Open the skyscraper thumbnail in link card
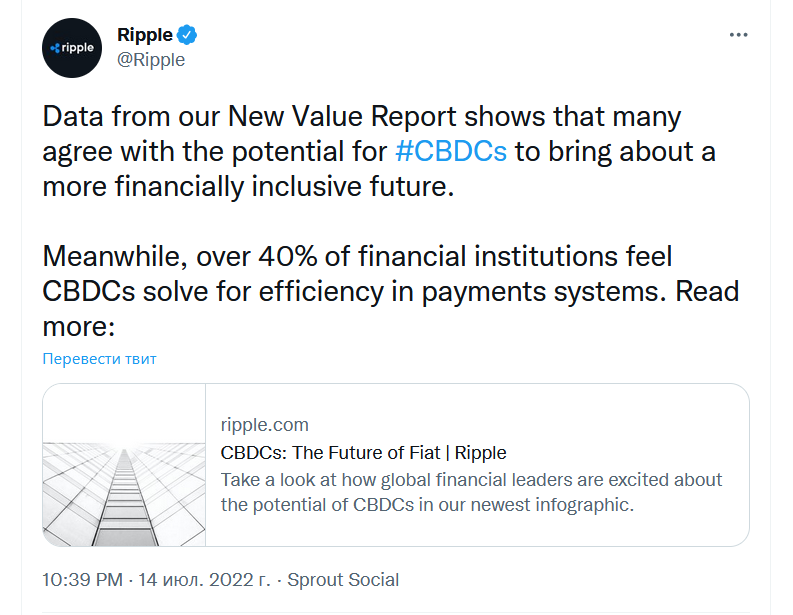The image size is (793, 615). [125, 465]
